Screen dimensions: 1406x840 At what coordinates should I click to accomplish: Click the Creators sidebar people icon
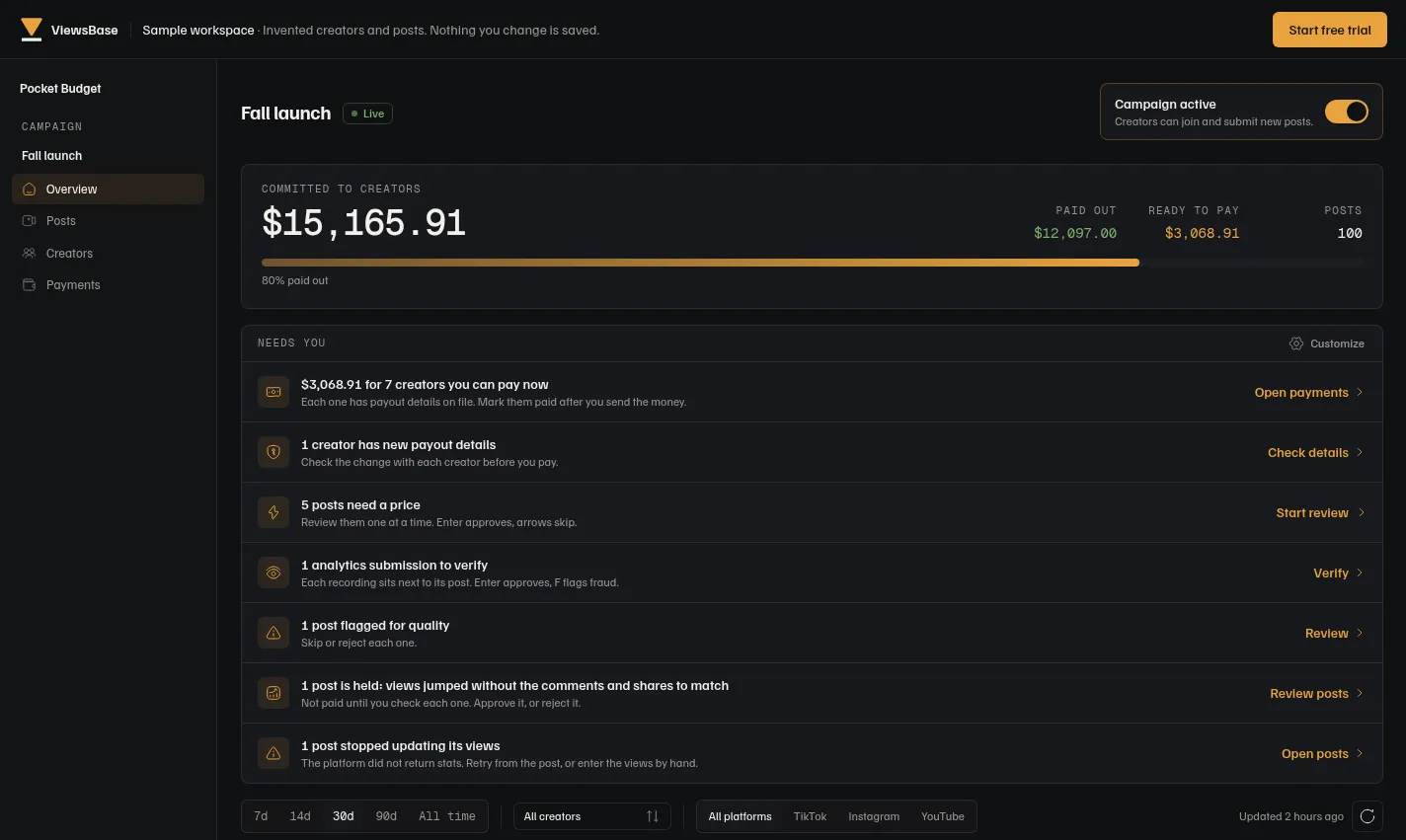point(30,254)
